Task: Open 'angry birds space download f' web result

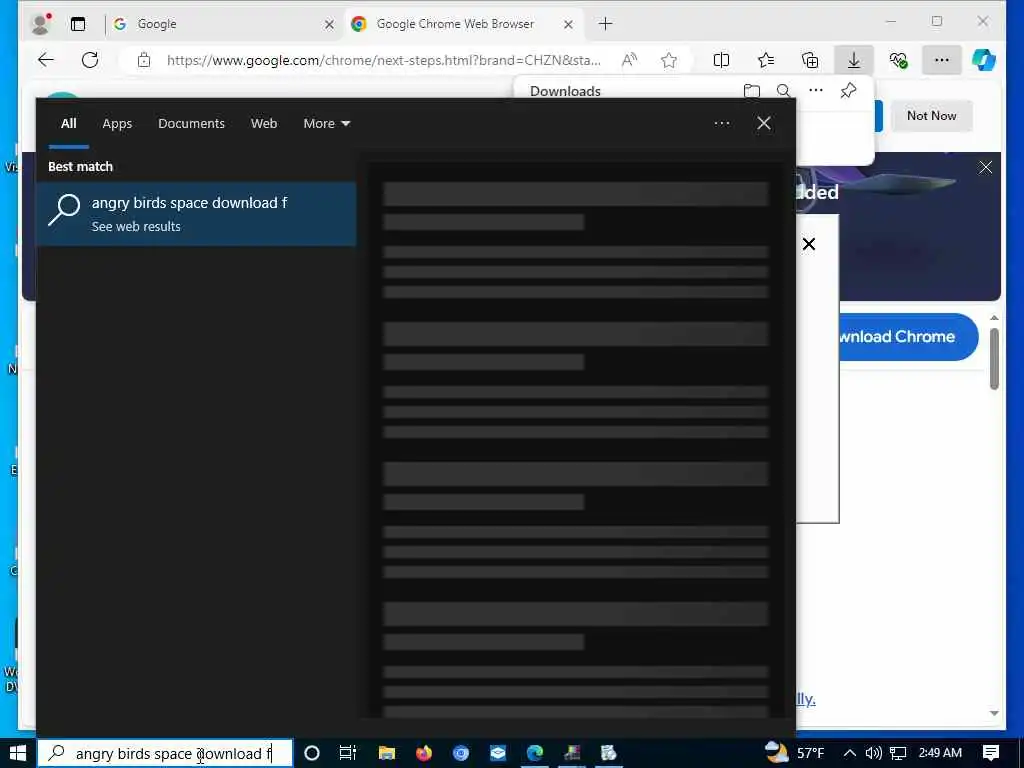Action: (197, 214)
